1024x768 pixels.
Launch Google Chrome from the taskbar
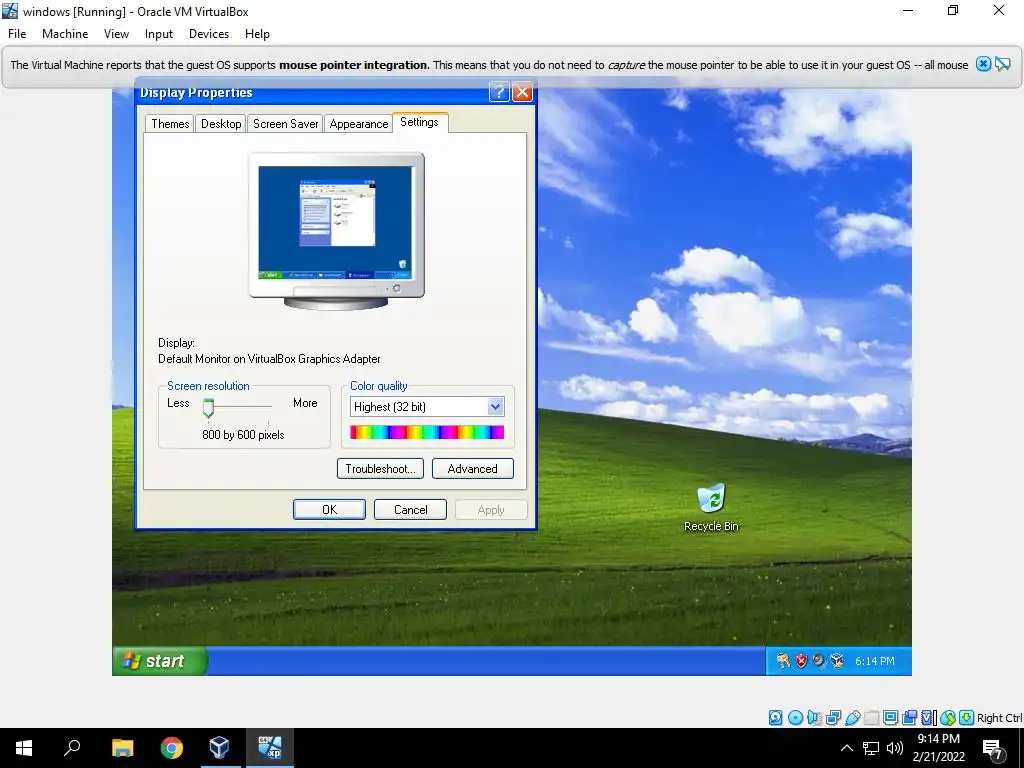(171, 748)
